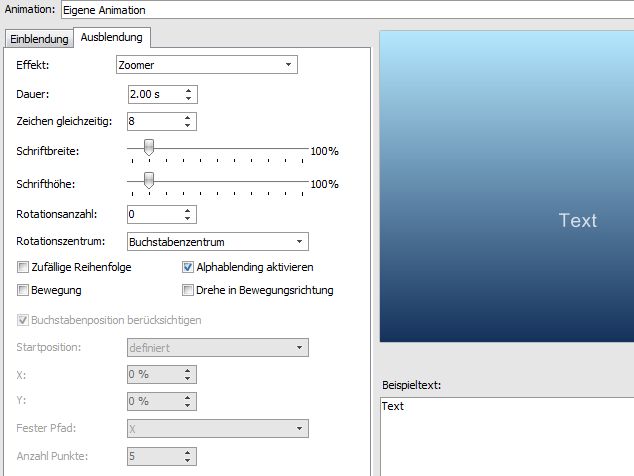Decrease Rotationsanzahl with down arrow
Screen dimensions: 634x476
(x=189, y=219)
